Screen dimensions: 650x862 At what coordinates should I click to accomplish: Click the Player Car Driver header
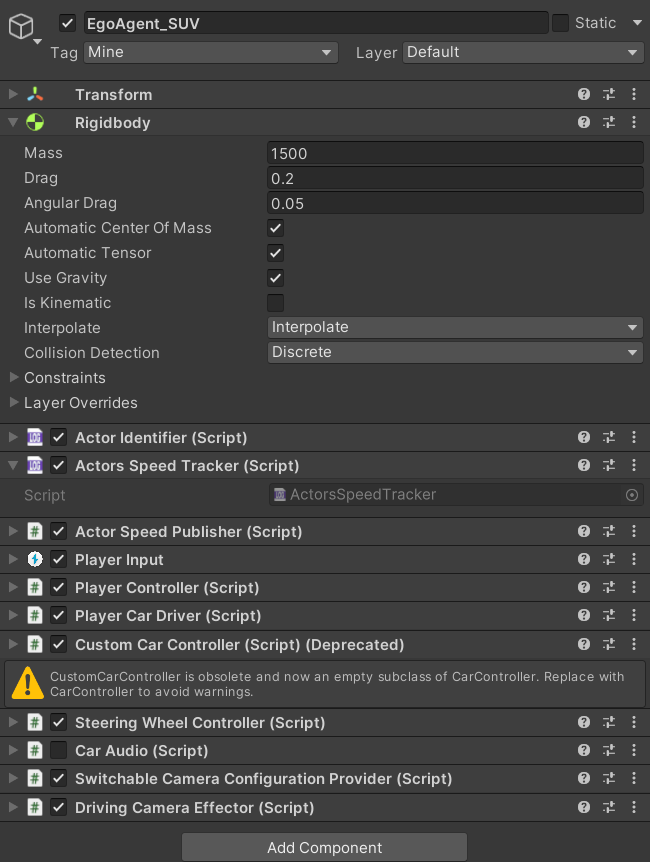click(x=325, y=615)
